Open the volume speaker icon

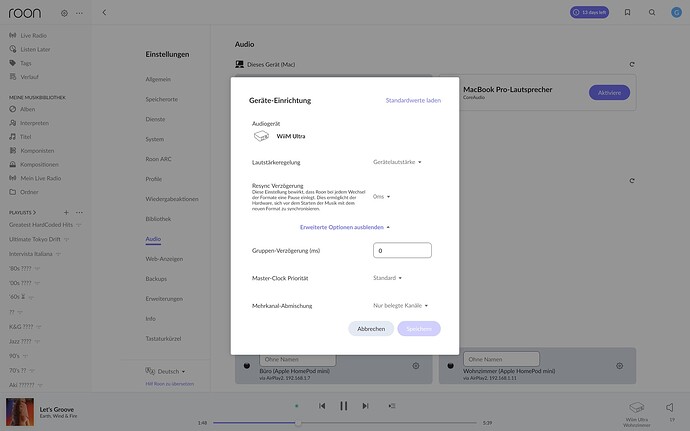[x=670, y=407]
